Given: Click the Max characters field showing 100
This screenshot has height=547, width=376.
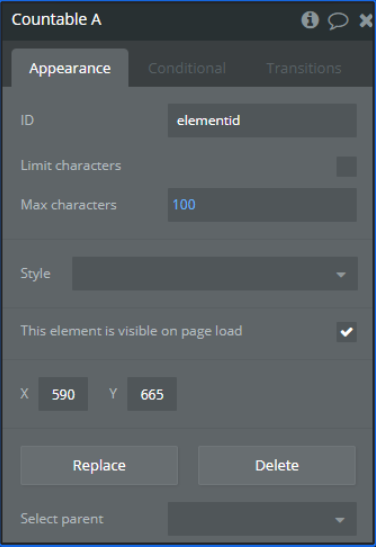Looking at the screenshot, I should [x=262, y=205].
